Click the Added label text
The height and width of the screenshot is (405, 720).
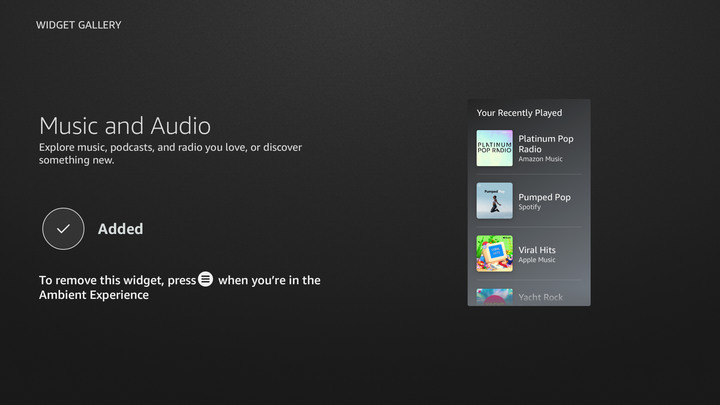(120, 229)
